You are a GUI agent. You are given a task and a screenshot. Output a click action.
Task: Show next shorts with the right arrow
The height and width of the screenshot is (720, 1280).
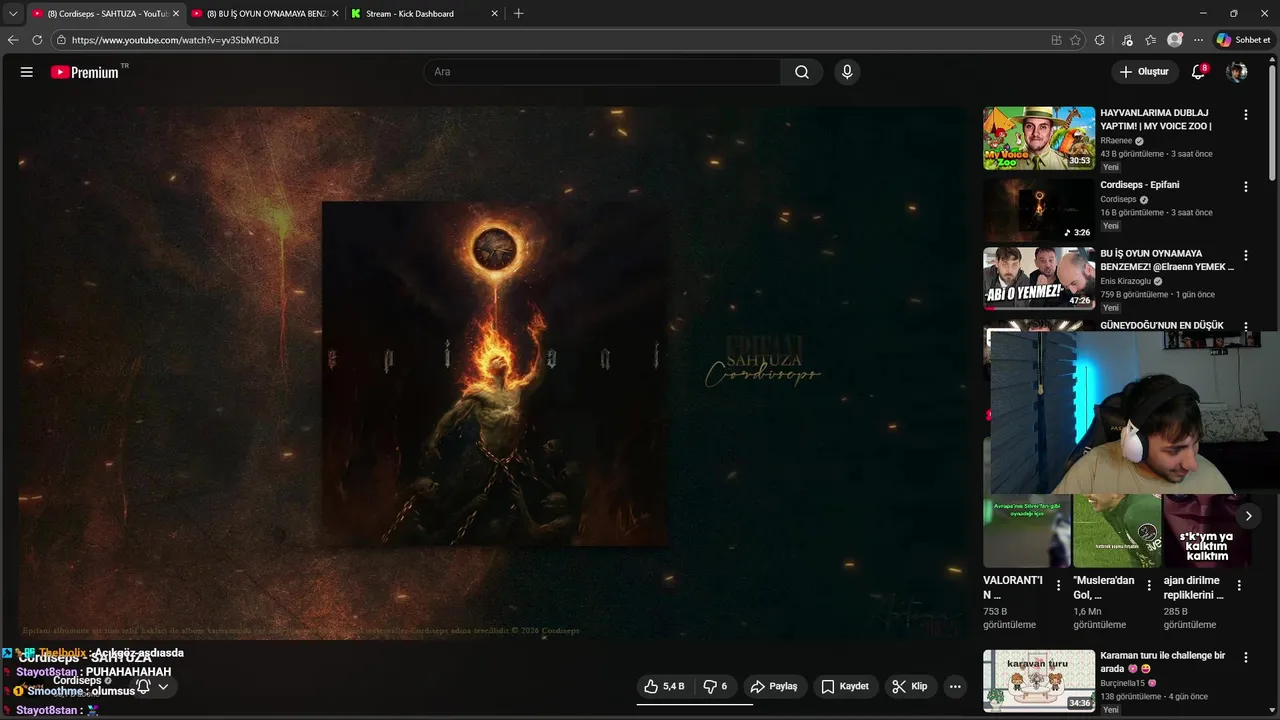click(x=1248, y=516)
